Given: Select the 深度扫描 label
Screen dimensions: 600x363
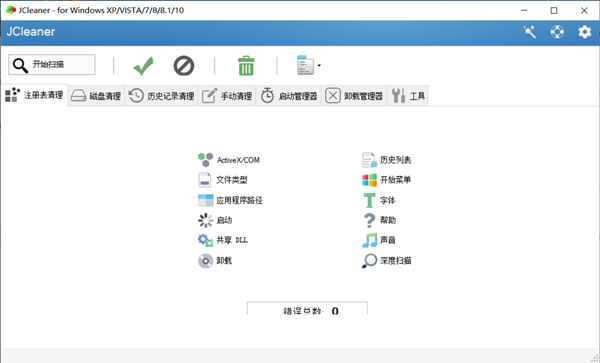Looking at the screenshot, I should [396, 261].
